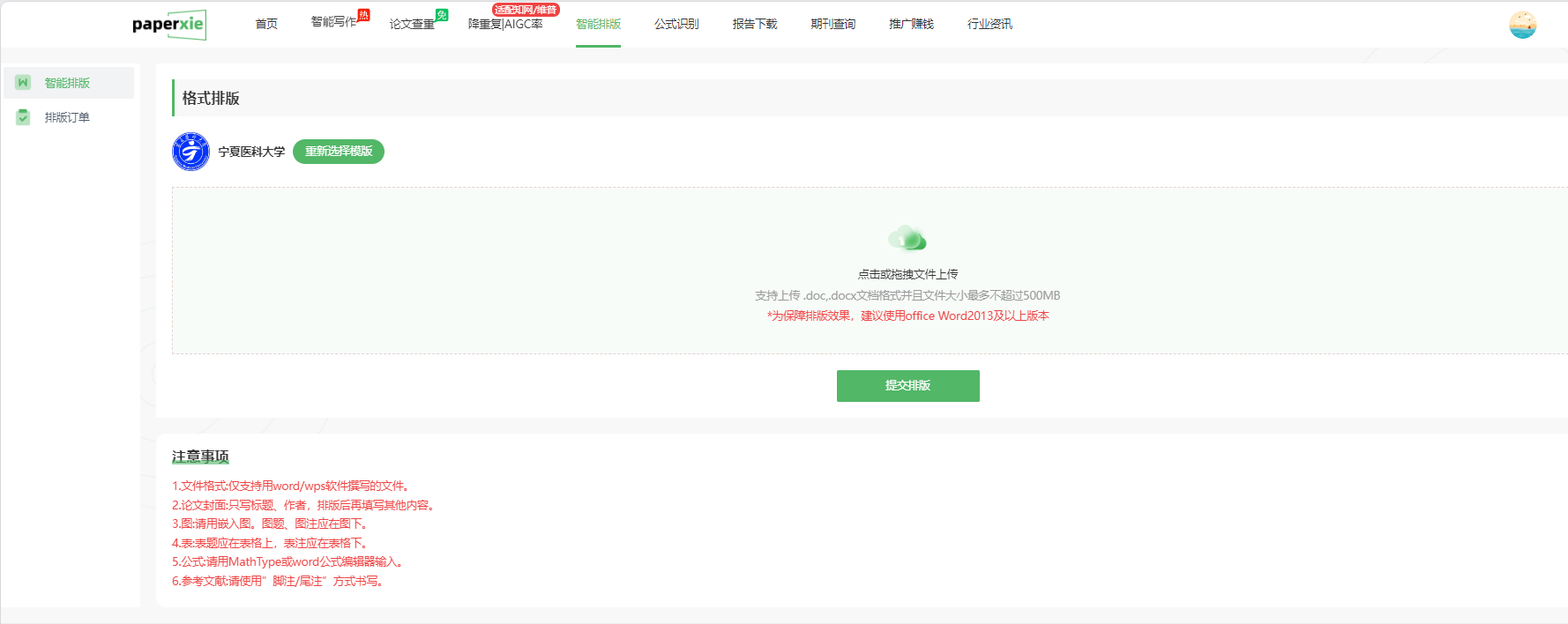Open the 行业资讯 page
The width and height of the screenshot is (1568, 624).
coord(989,25)
